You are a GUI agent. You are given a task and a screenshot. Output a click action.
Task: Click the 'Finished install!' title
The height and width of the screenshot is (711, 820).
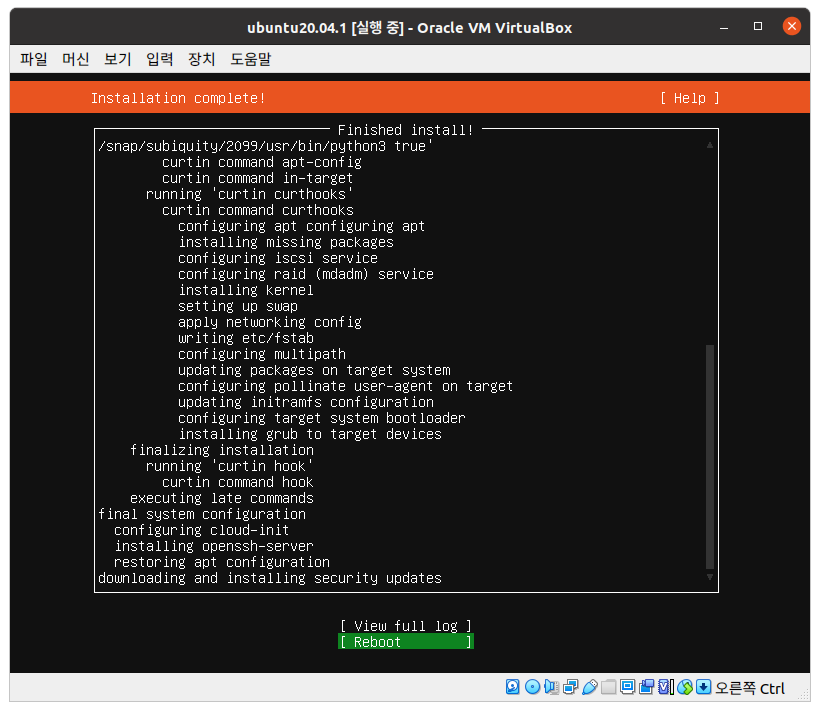pos(405,130)
